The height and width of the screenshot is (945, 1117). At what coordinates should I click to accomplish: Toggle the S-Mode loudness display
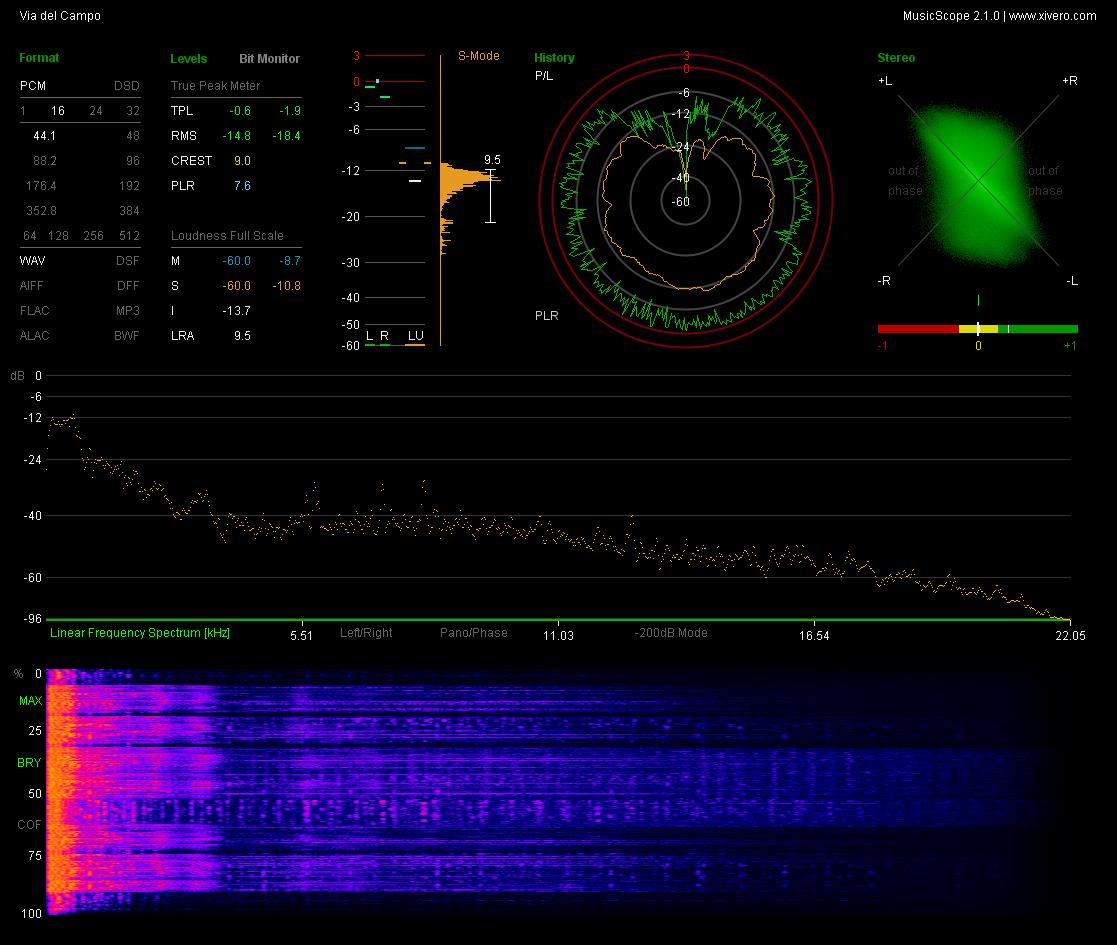pyautogui.click(x=478, y=56)
